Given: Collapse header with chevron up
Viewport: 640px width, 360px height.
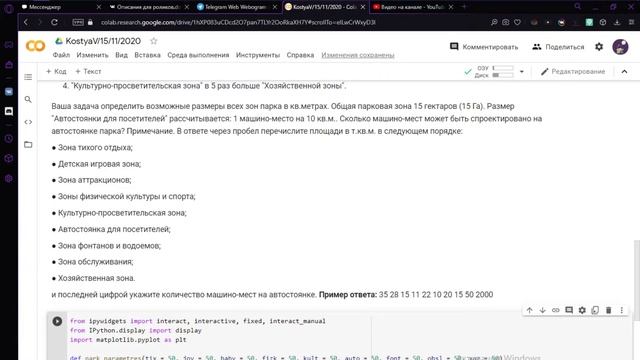Looking at the screenshot, I should (x=624, y=71).
